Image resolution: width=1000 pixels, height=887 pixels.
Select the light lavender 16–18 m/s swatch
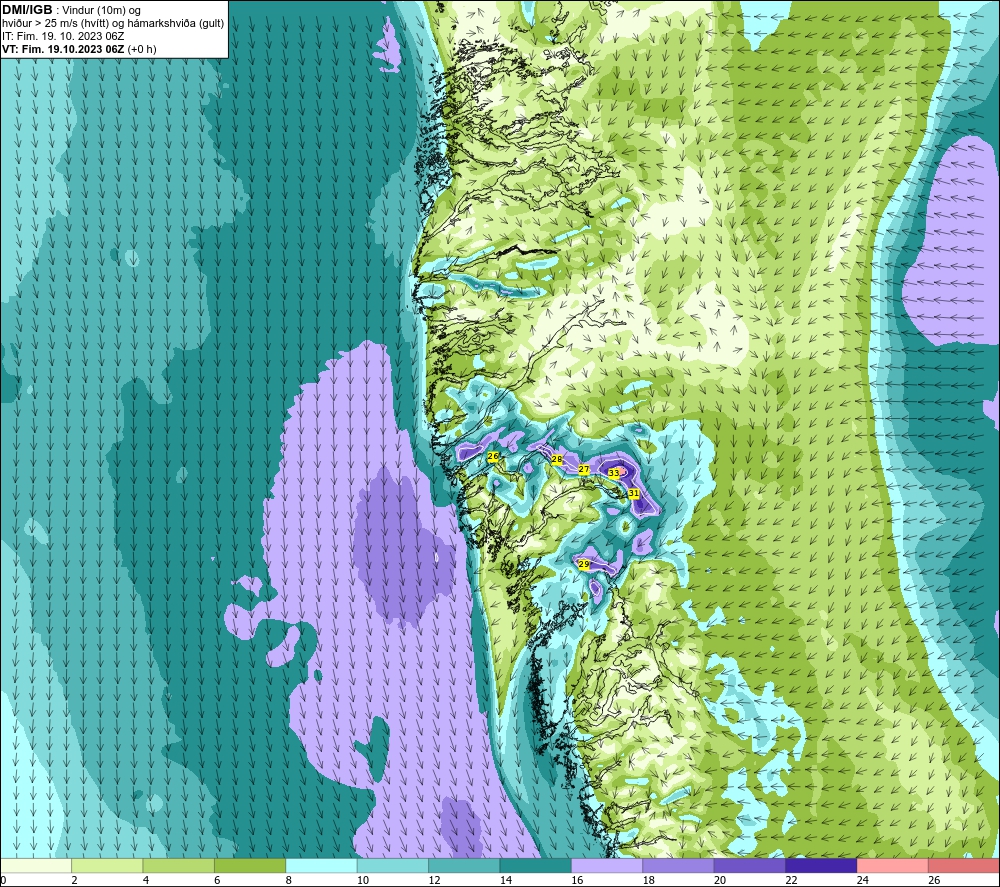[607, 866]
